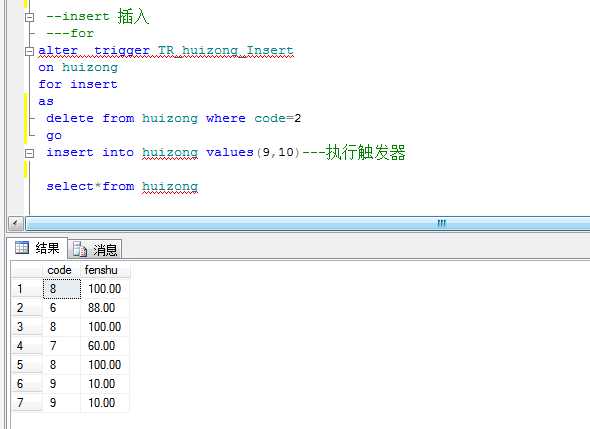This screenshot has height=429, width=590.
Task: Click 'code=2' condition in the delete statement
Action: 278,119
